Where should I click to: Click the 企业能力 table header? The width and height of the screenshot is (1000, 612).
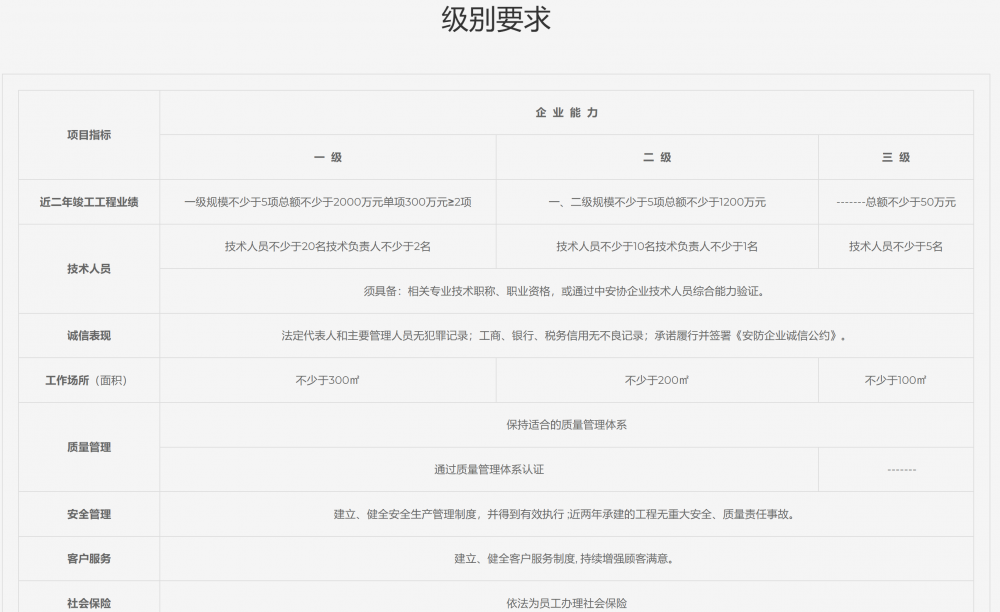566,113
